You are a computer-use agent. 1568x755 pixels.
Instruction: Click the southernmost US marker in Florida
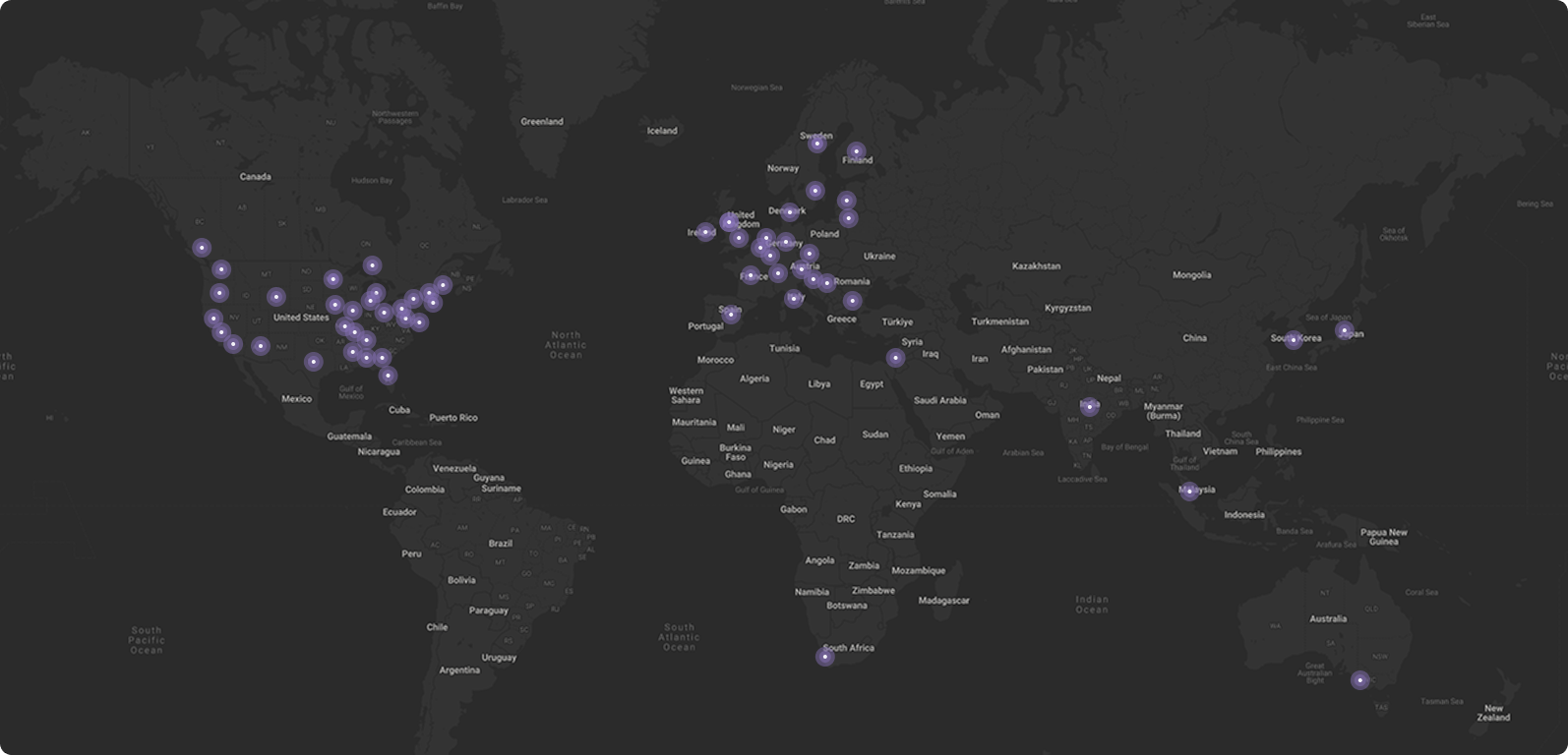[389, 375]
